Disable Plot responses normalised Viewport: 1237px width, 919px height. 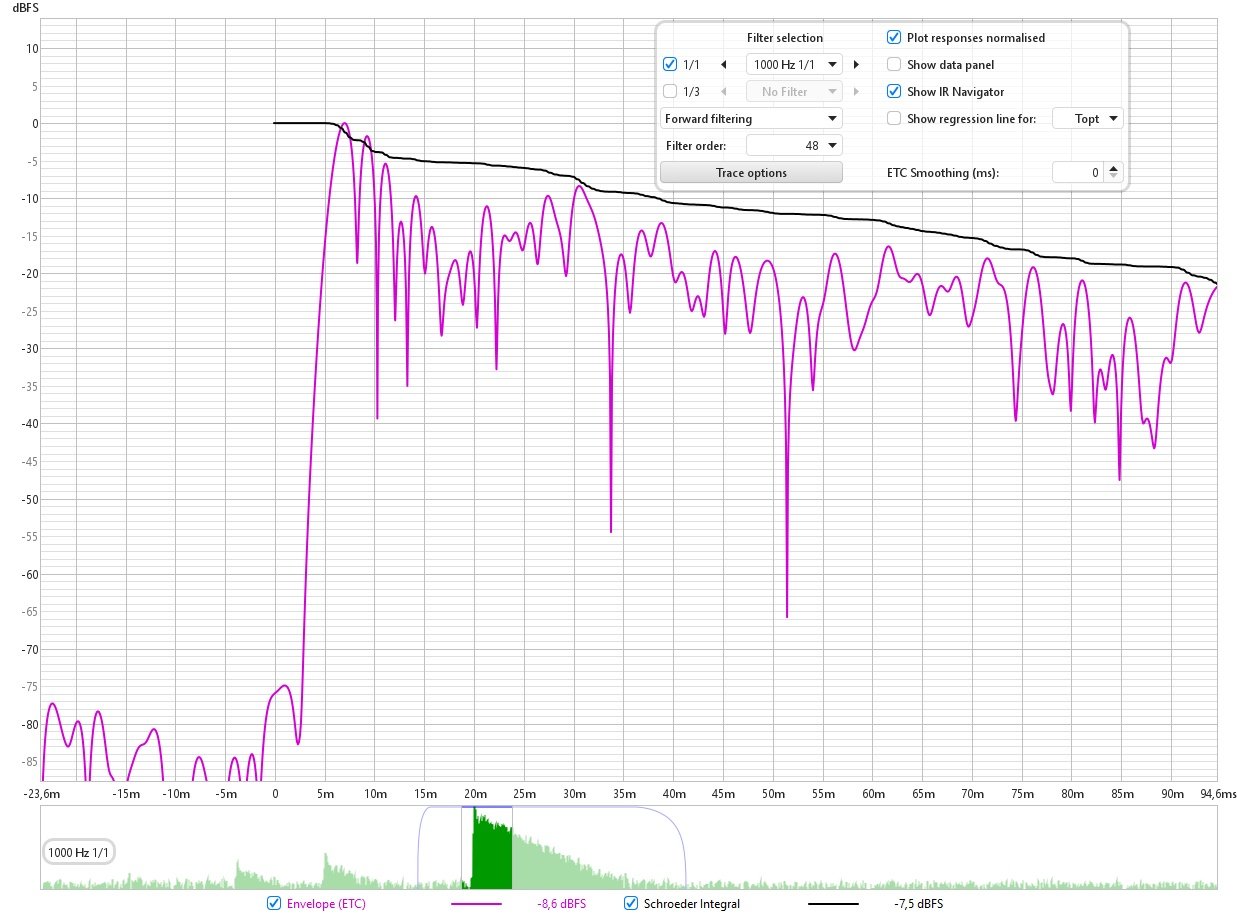pyautogui.click(x=894, y=38)
